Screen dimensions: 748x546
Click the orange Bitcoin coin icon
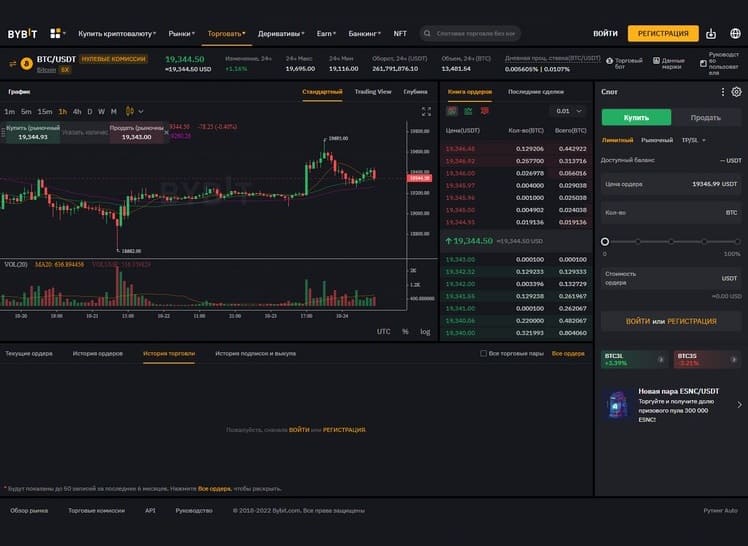[26, 63]
